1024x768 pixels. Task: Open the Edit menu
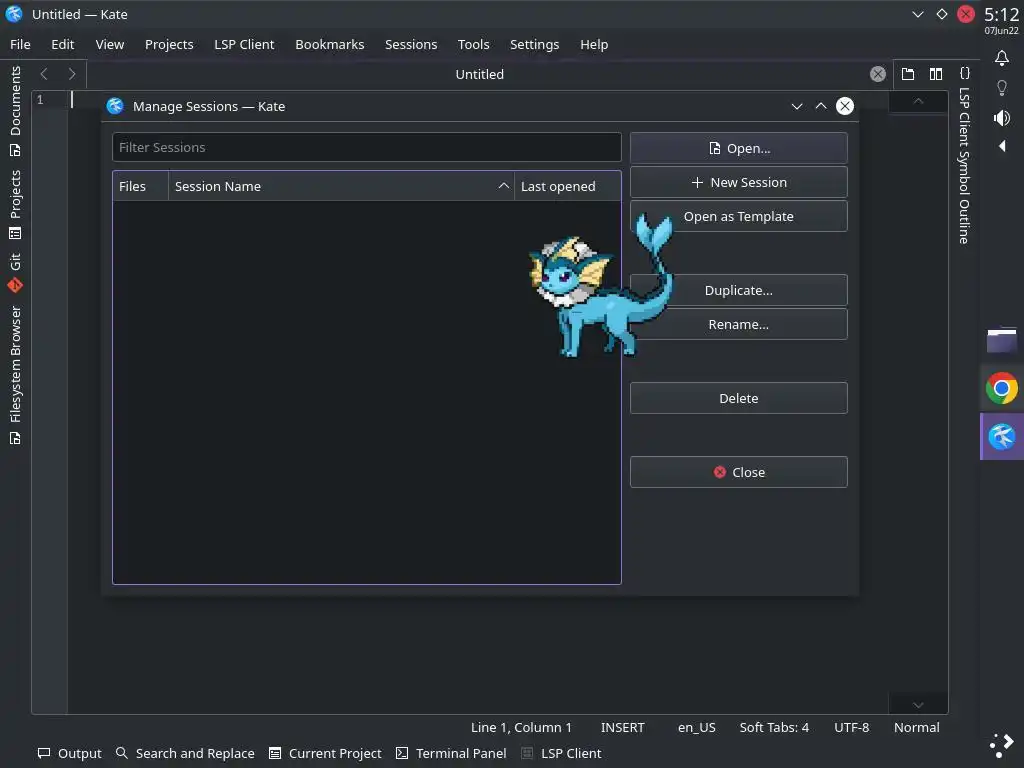coord(63,44)
